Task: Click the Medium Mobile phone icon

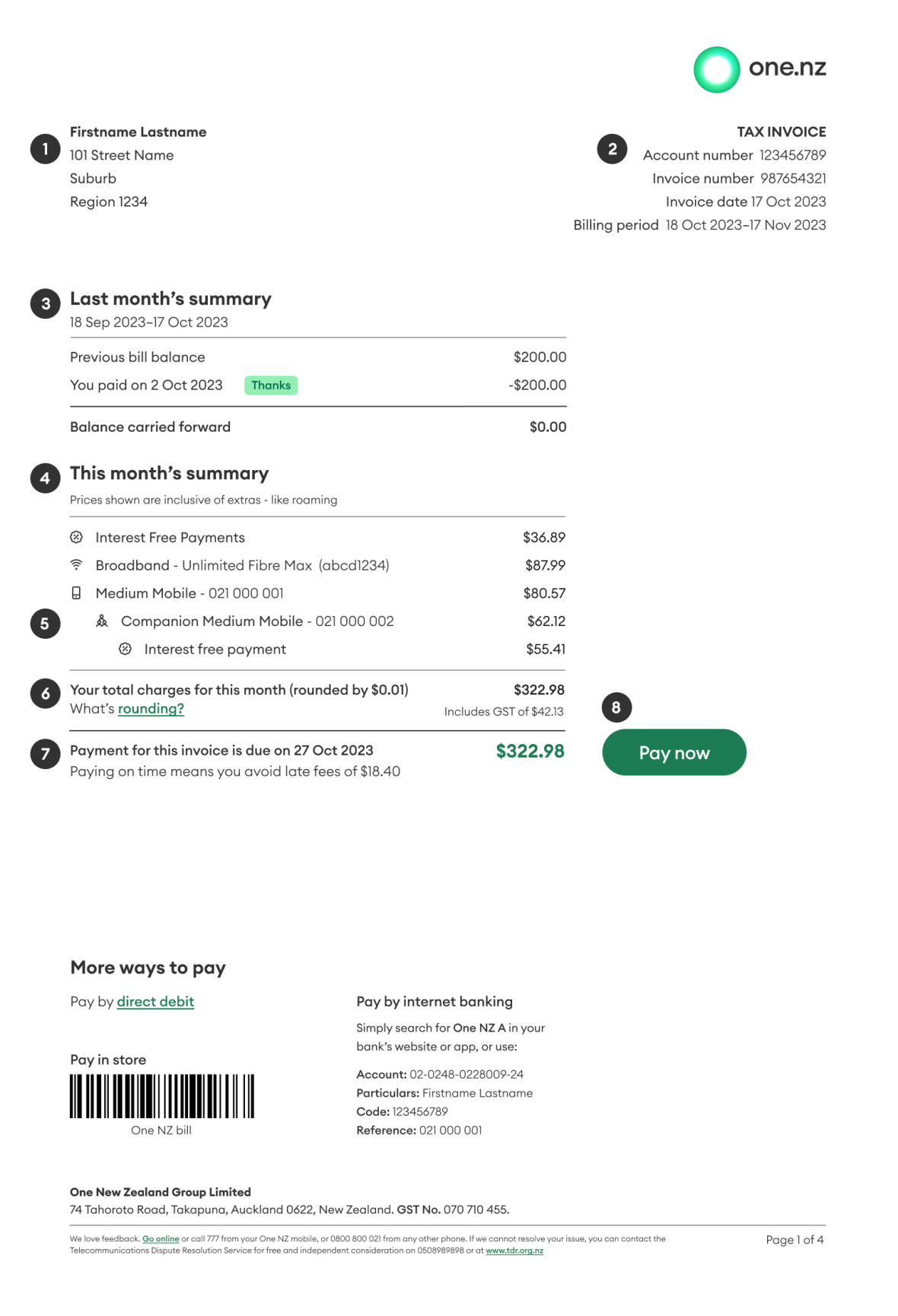Action: [x=76, y=593]
